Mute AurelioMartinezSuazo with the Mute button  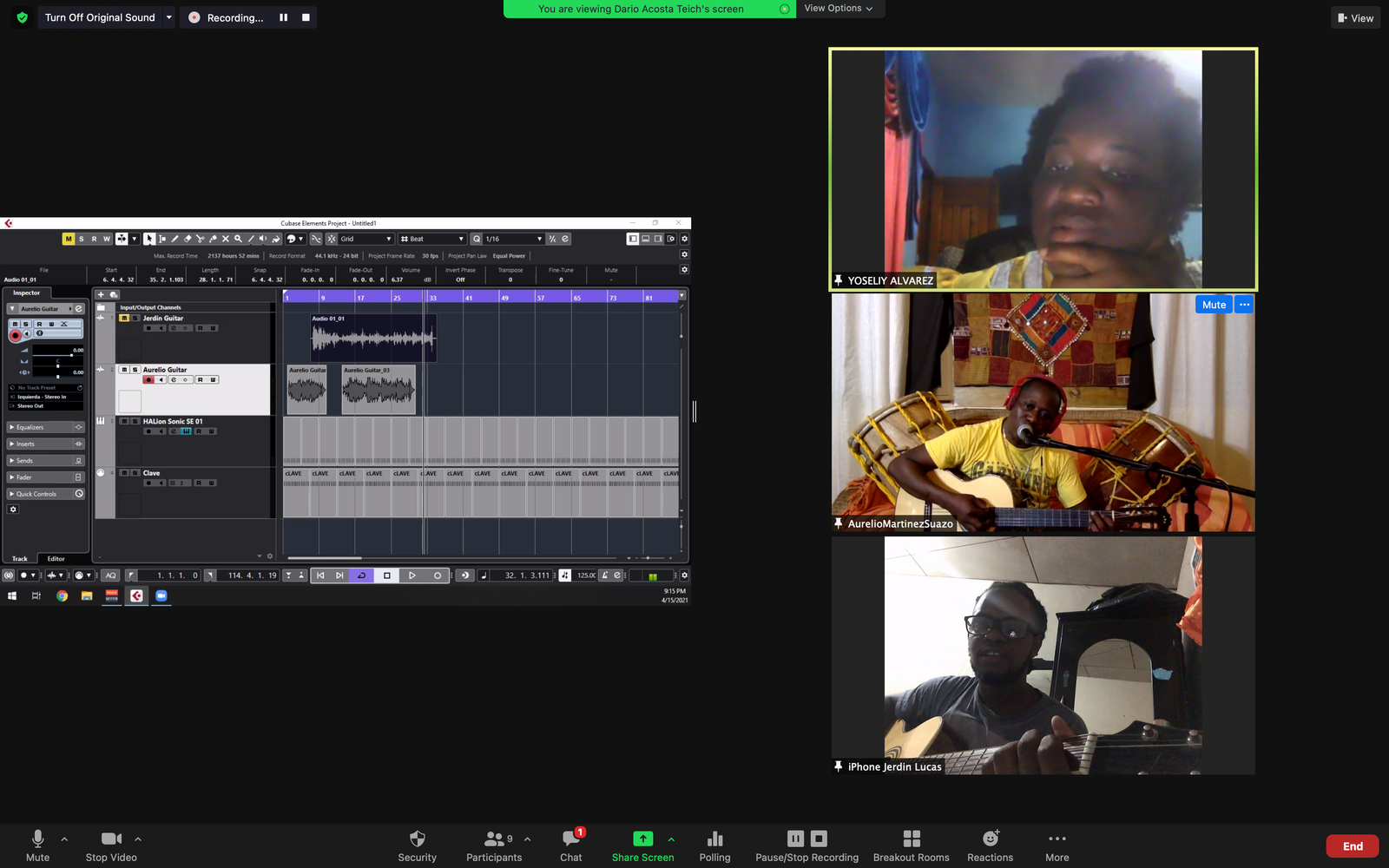(x=1213, y=305)
